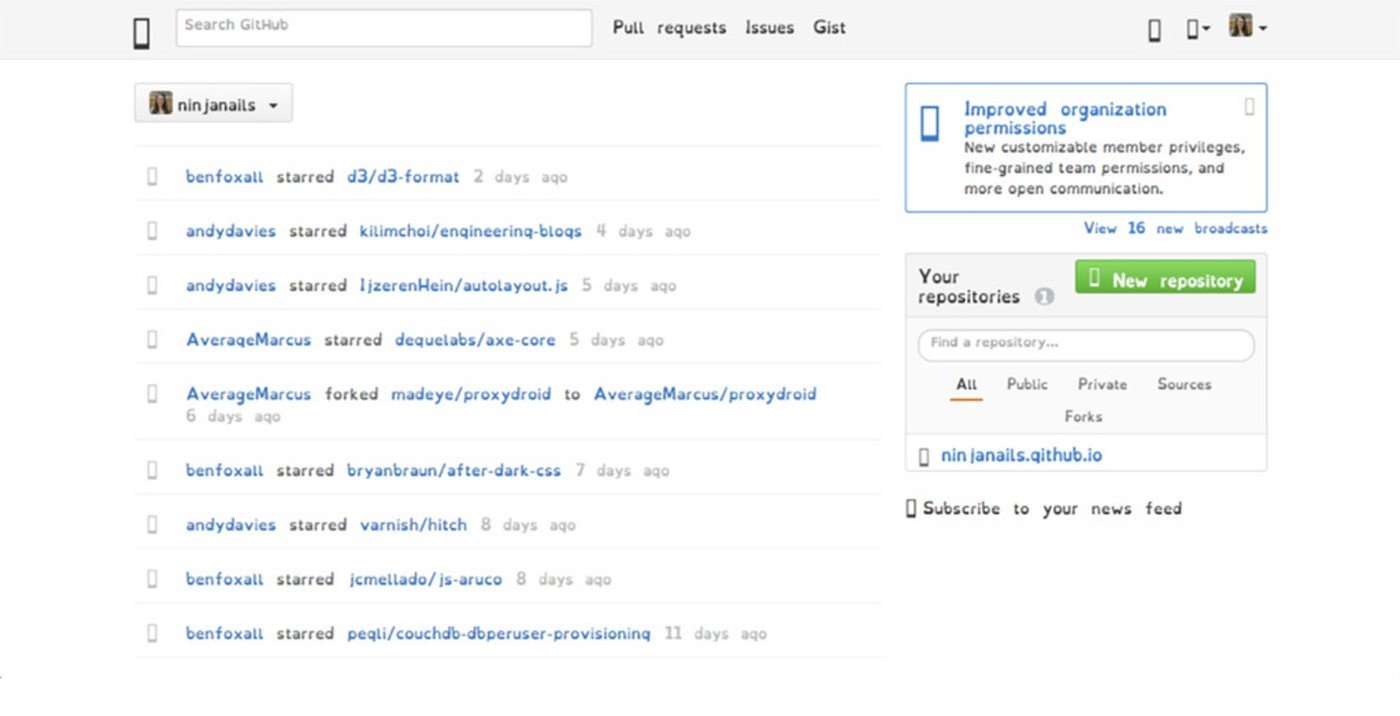Click the repo icon next to ninjanails.github.io
This screenshot has height=716, width=1400.
pyautogui.click(x=924, y=457)
